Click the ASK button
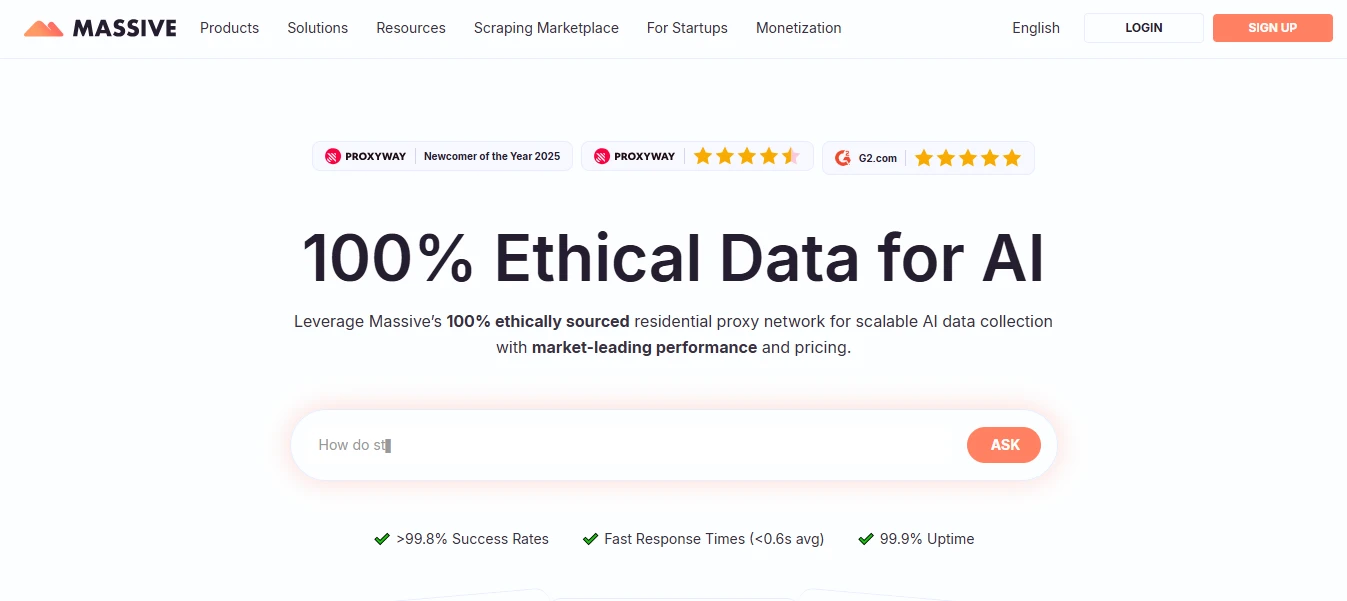 [x=1003, y=444]
